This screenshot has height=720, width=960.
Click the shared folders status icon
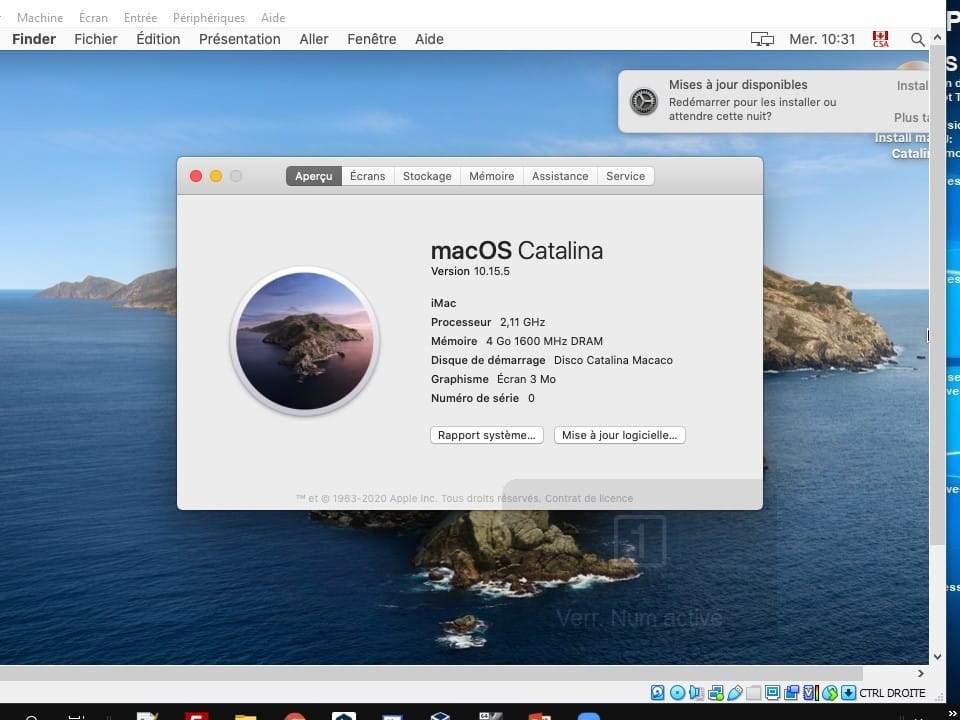[x=754, y=693]
